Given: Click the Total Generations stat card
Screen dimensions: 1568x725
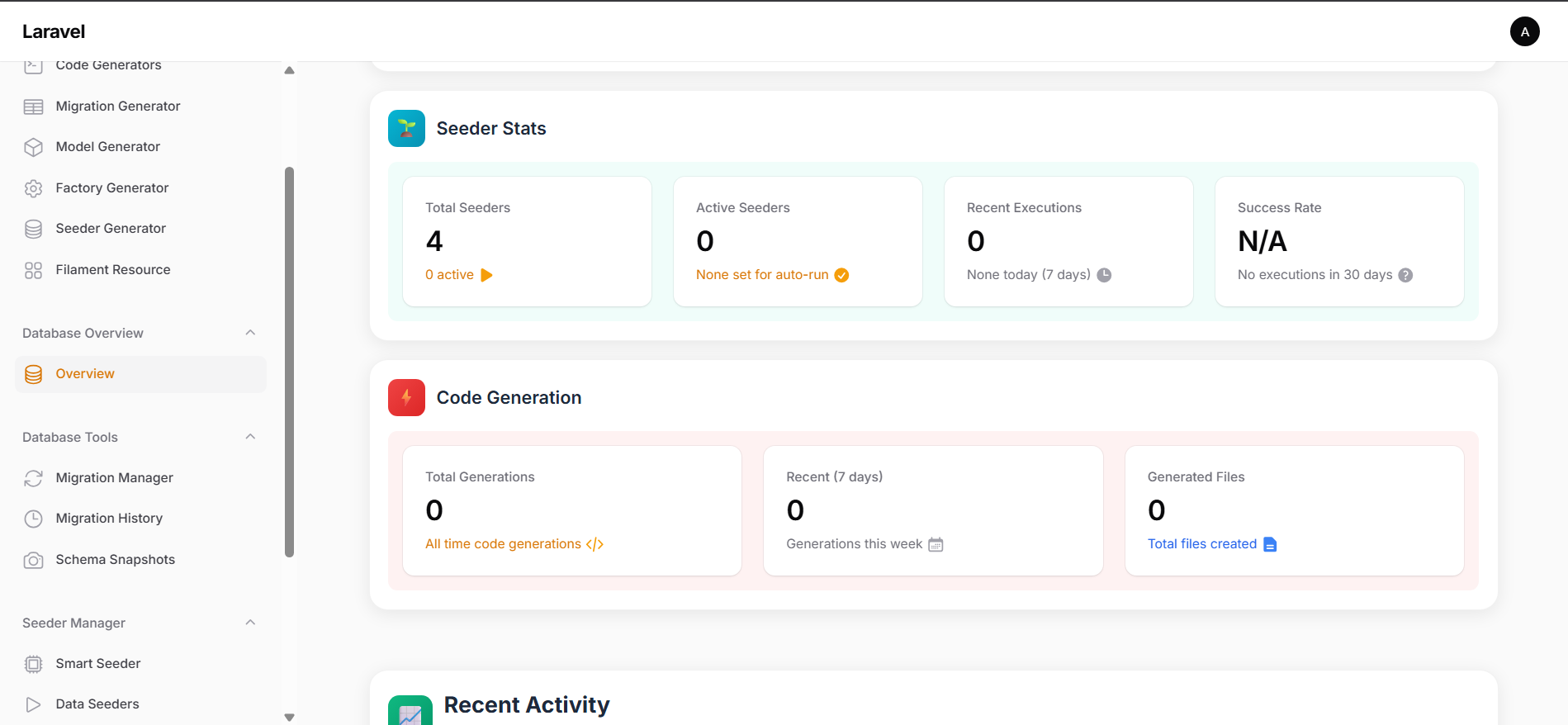Looking at the screenshot, I should 572,510.
